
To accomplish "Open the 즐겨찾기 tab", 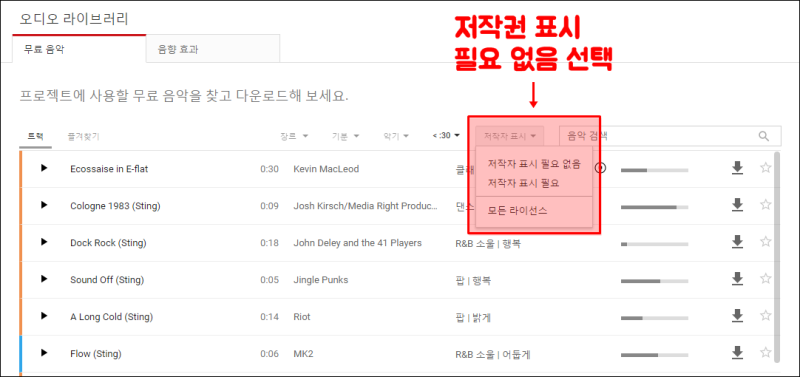I will [x=83, y=136].
